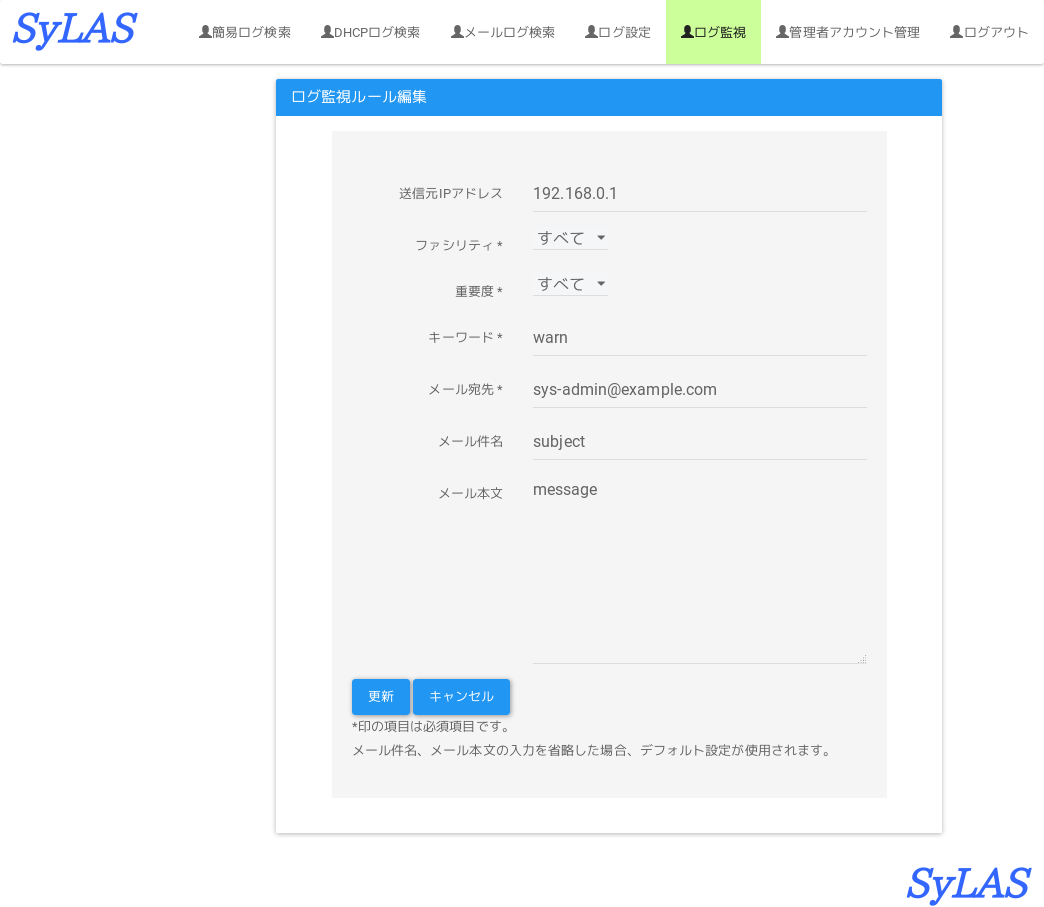Image resolution: width=1044 pixels, height=907 pixels.
Task: Click the person icon beside 簡易ログ検索
Action: (205, 31)
